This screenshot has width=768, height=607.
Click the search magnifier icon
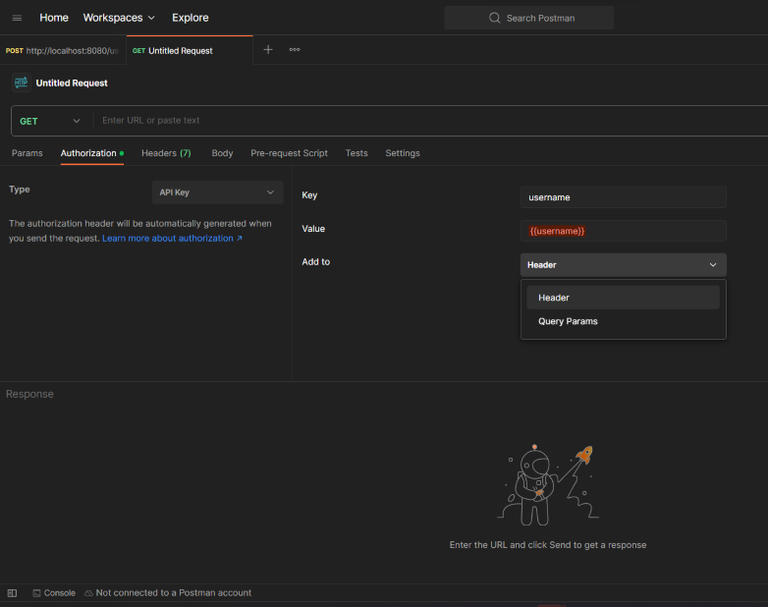[494, 18]
